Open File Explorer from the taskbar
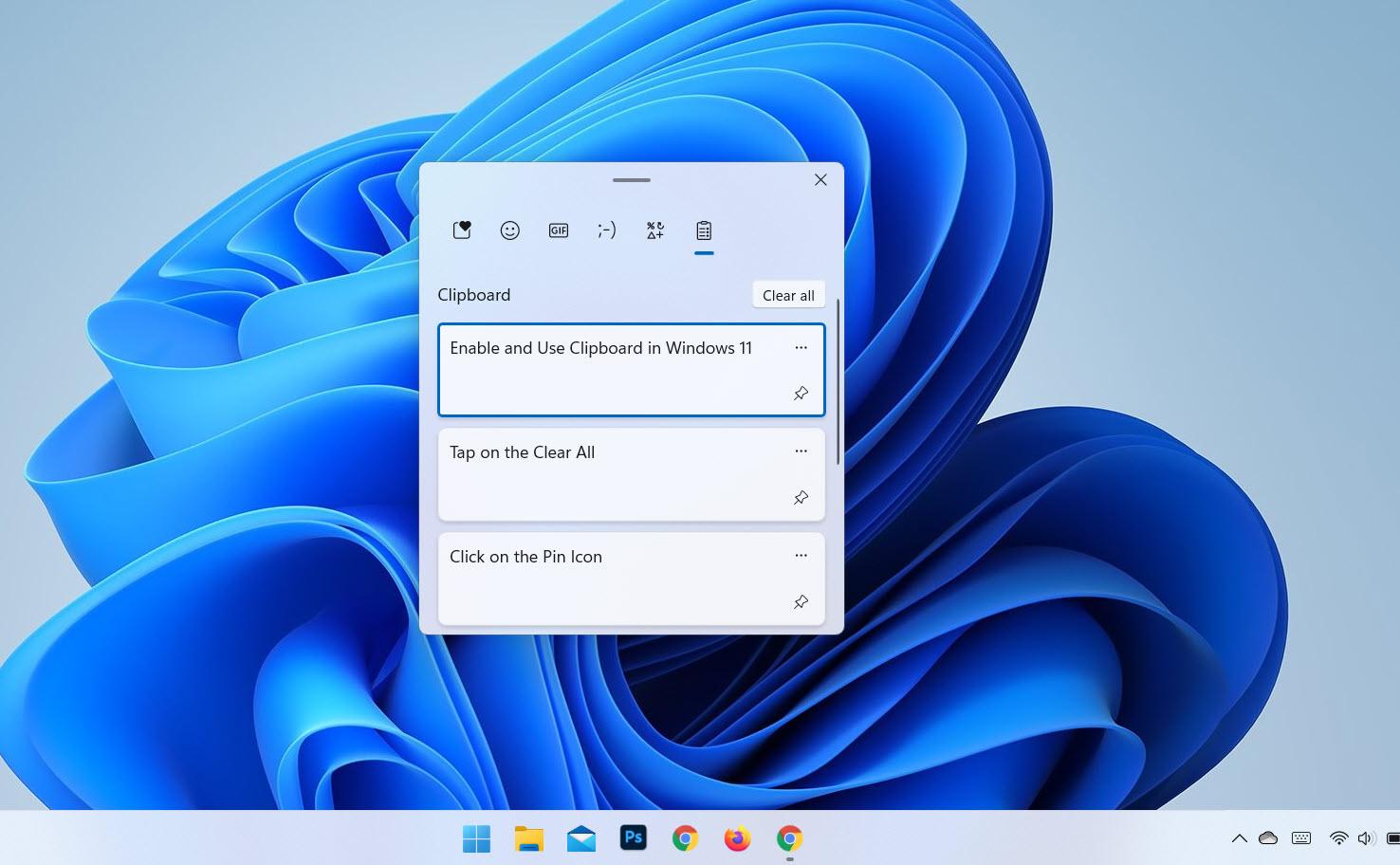This screenshot has height=865, width=1400. coord(528,838)
